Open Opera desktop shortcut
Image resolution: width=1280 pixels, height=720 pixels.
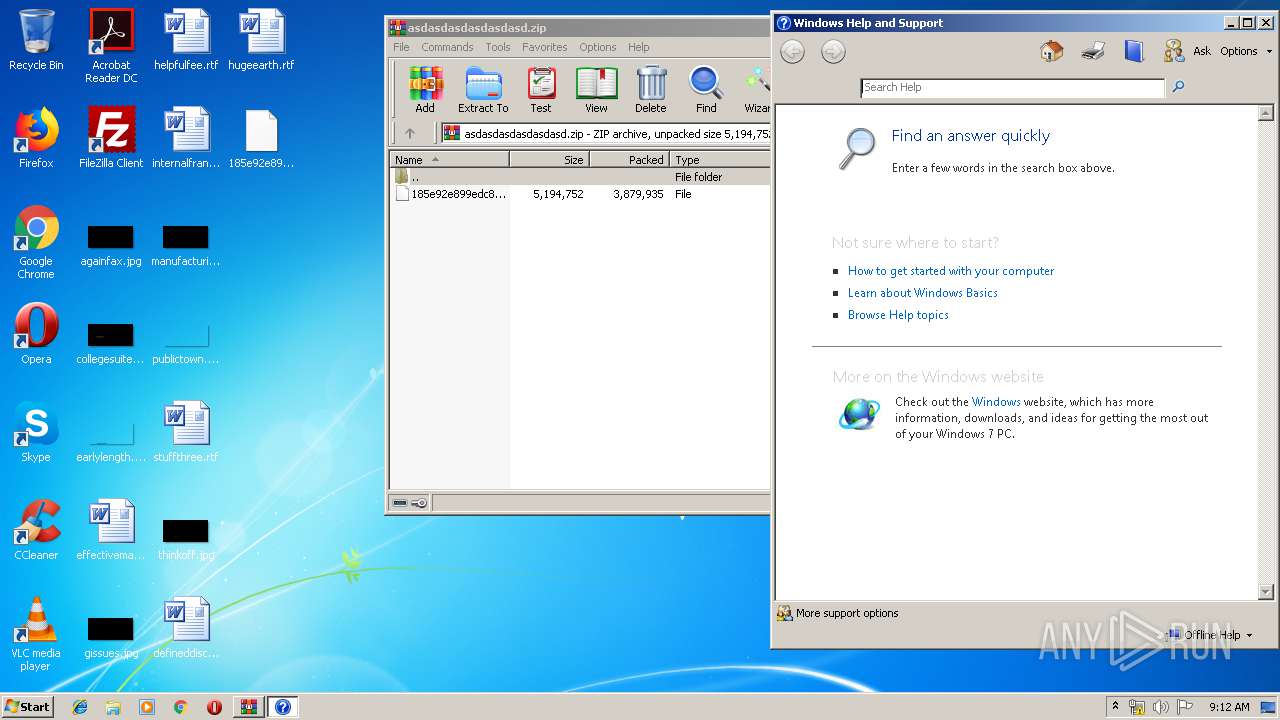tap(36, 334)
